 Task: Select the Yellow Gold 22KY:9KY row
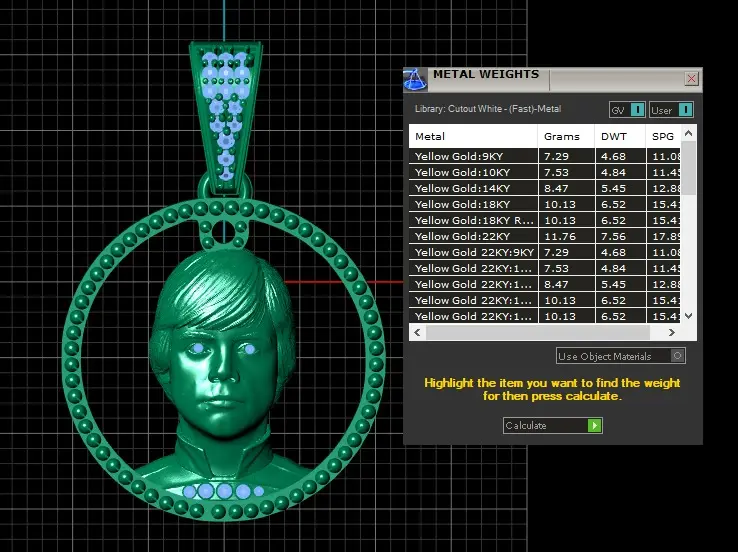(x=545, y=252)
